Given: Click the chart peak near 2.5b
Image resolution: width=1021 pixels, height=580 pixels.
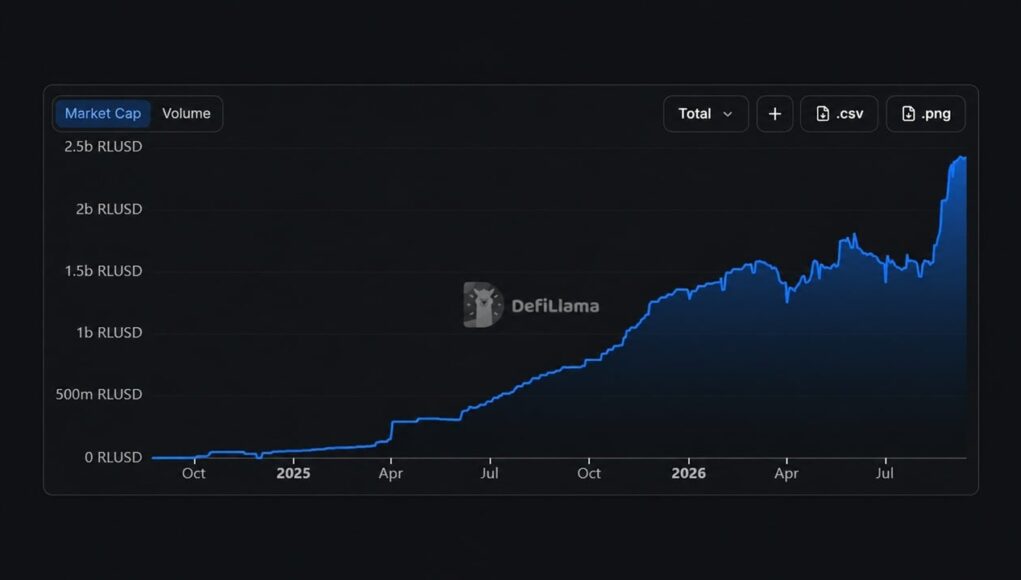Looking at the screenshot, I should click(x=962, y=158).
